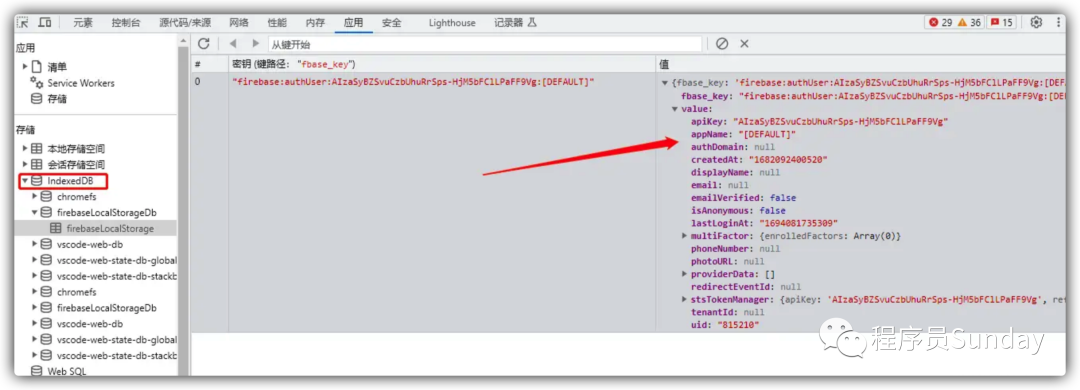Switch to the 元素 tab
Image resolution: width=1080 pixels, height=390 pixels.
tap(83, 23)
